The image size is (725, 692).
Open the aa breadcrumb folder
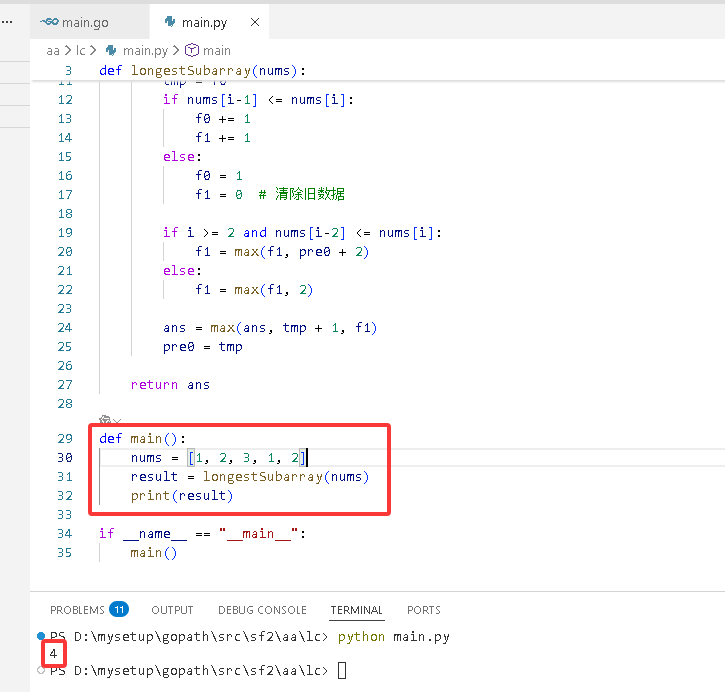tap(53, 50)
